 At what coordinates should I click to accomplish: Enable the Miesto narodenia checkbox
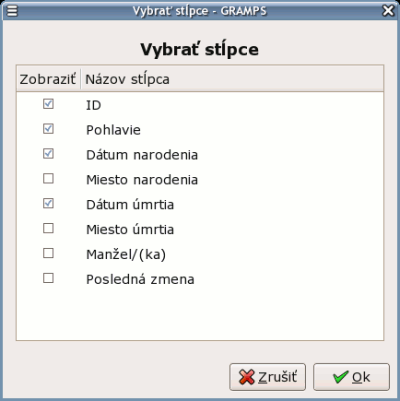pyautogui.click(x=48, y=179)
